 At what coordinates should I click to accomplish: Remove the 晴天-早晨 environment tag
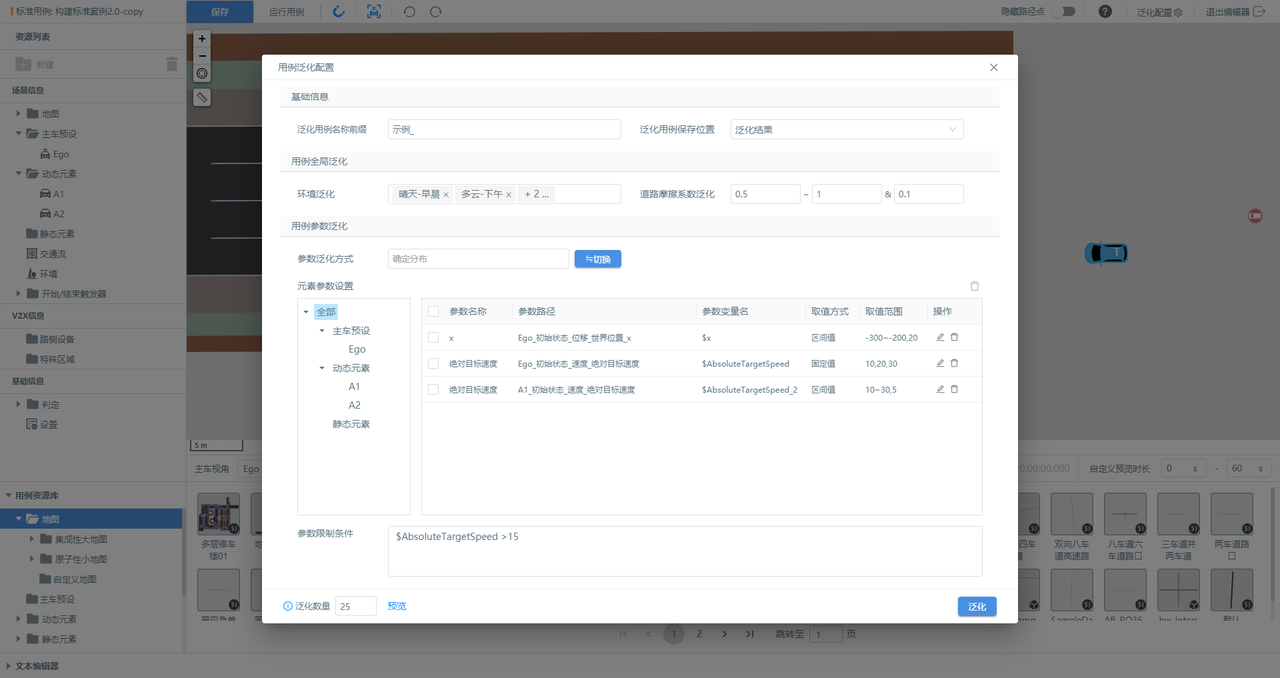(x=446, y=194)
